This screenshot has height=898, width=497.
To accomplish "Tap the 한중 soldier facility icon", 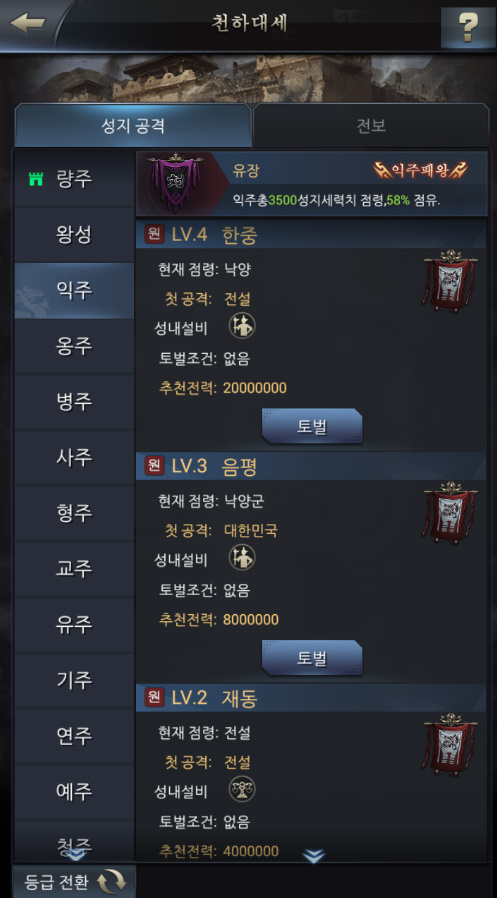I will tap(242, 326).
